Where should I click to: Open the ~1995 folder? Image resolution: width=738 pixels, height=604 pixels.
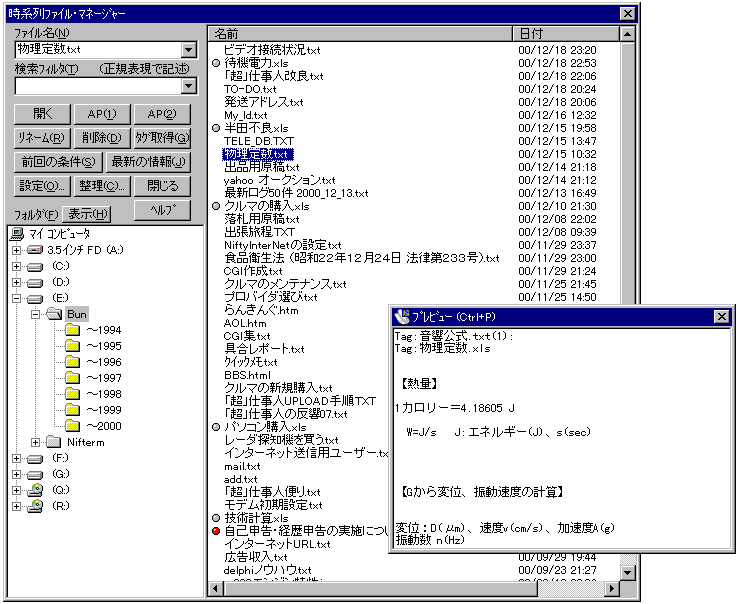[72, 346]
